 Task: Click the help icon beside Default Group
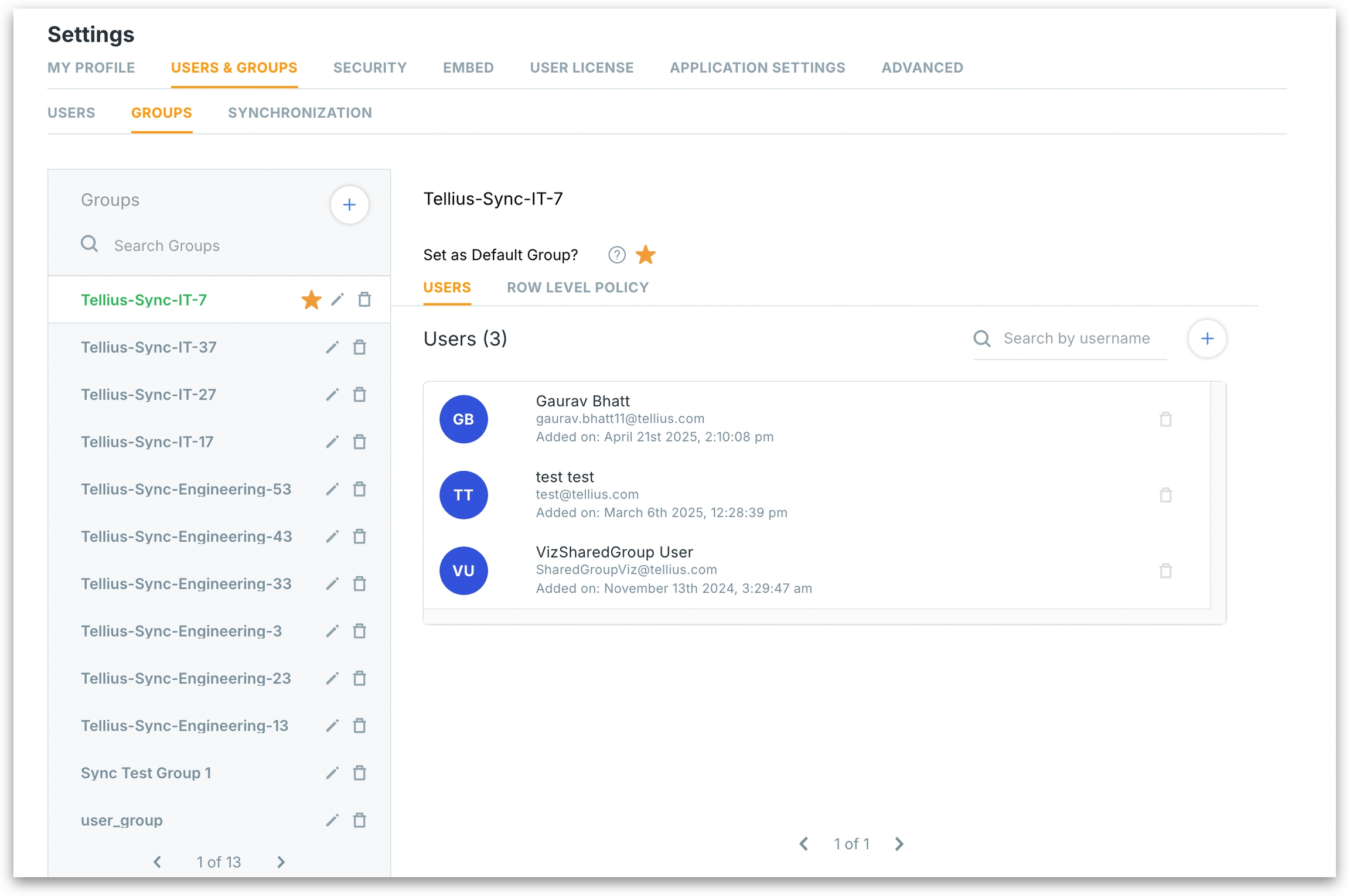616,255
